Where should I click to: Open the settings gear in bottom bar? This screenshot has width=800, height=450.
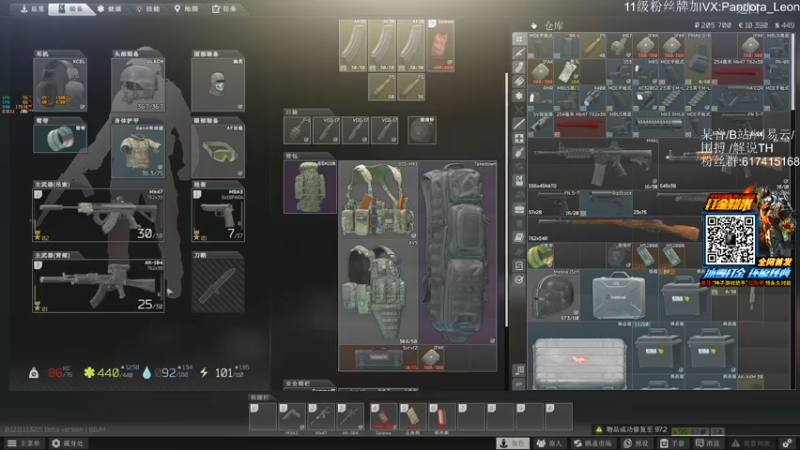click(788, 443)
